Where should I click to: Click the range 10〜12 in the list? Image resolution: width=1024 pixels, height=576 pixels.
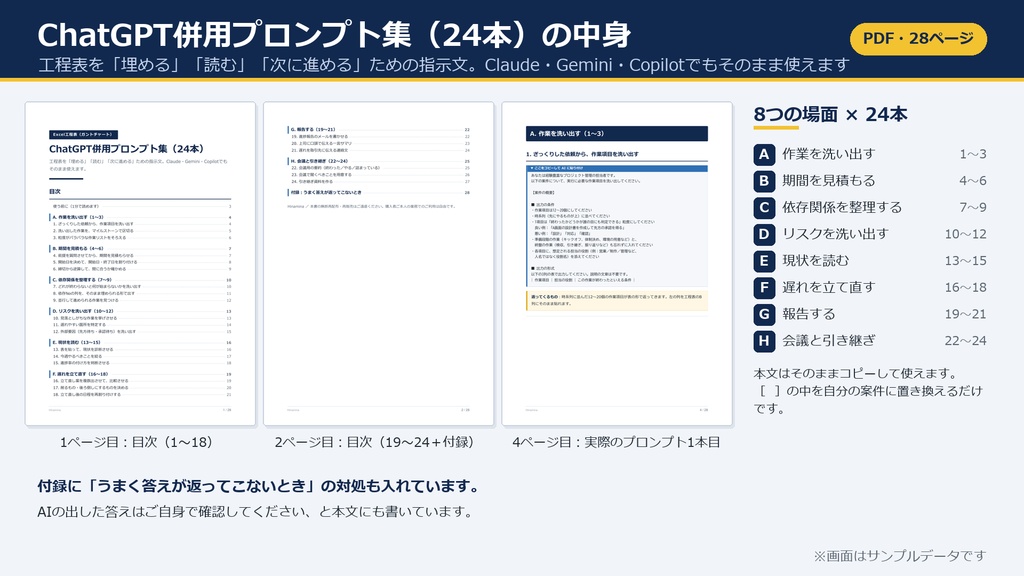click(965, 234)
